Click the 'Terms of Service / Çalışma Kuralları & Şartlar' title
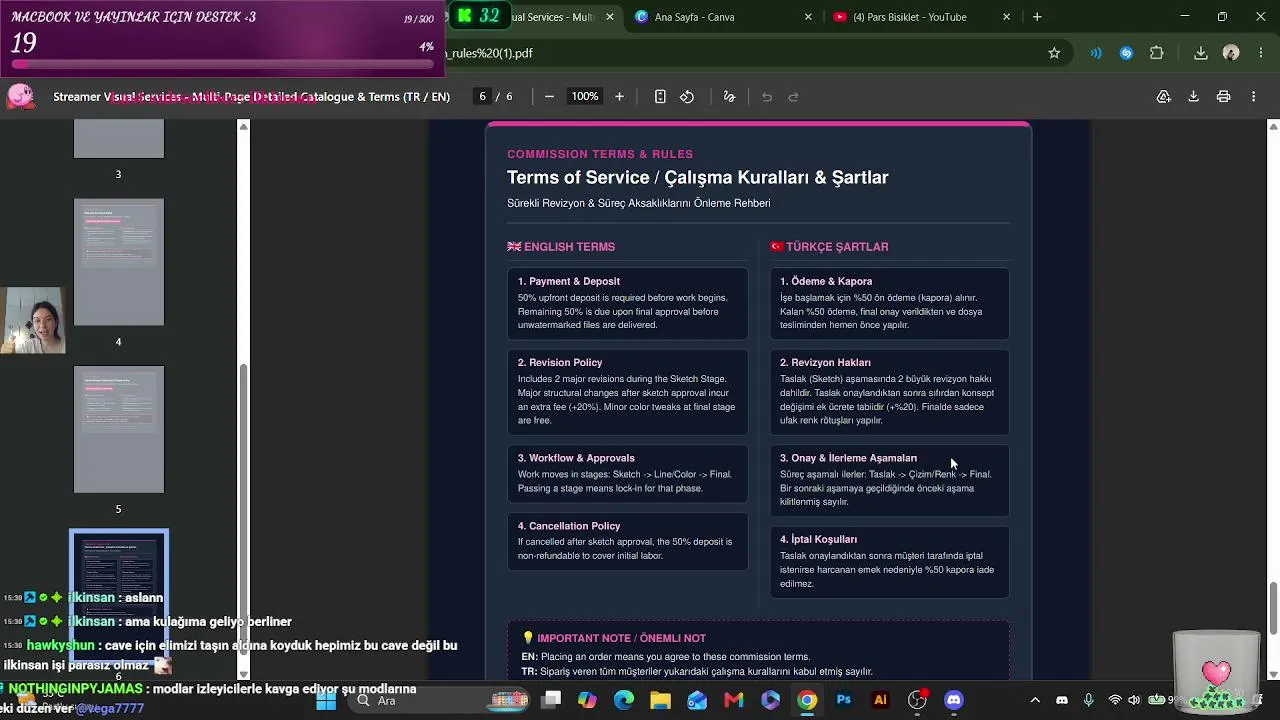Screen dimensions: 1280x720 (698, 178)
